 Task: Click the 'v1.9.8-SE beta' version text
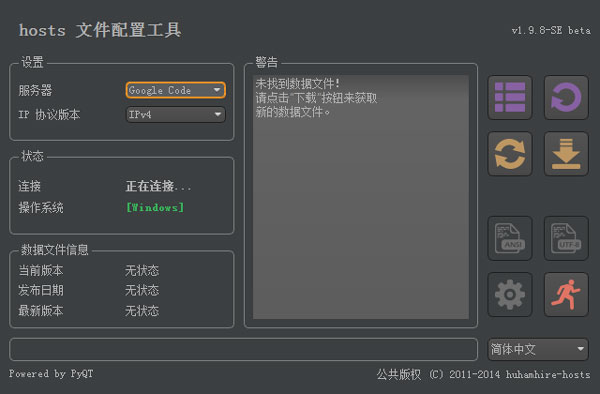pyautogui.click(x=551, y=30)
